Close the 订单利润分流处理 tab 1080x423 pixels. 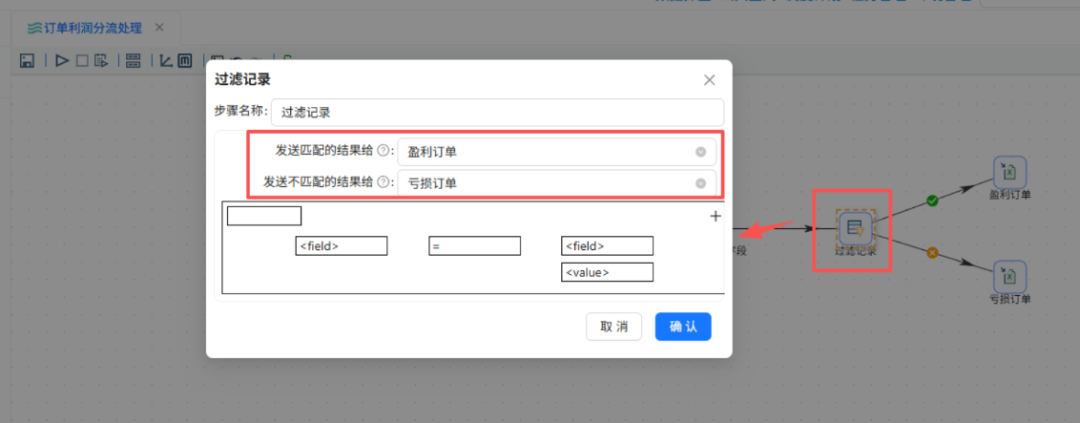(x=159, y=28)
